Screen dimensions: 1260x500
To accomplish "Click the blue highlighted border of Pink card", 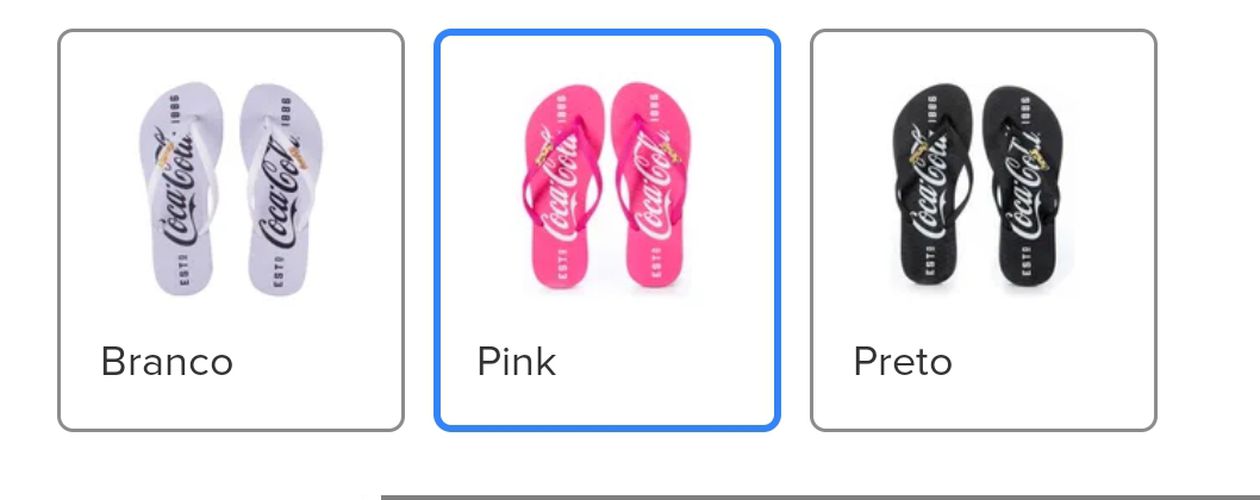I will [x=607, y=32].
